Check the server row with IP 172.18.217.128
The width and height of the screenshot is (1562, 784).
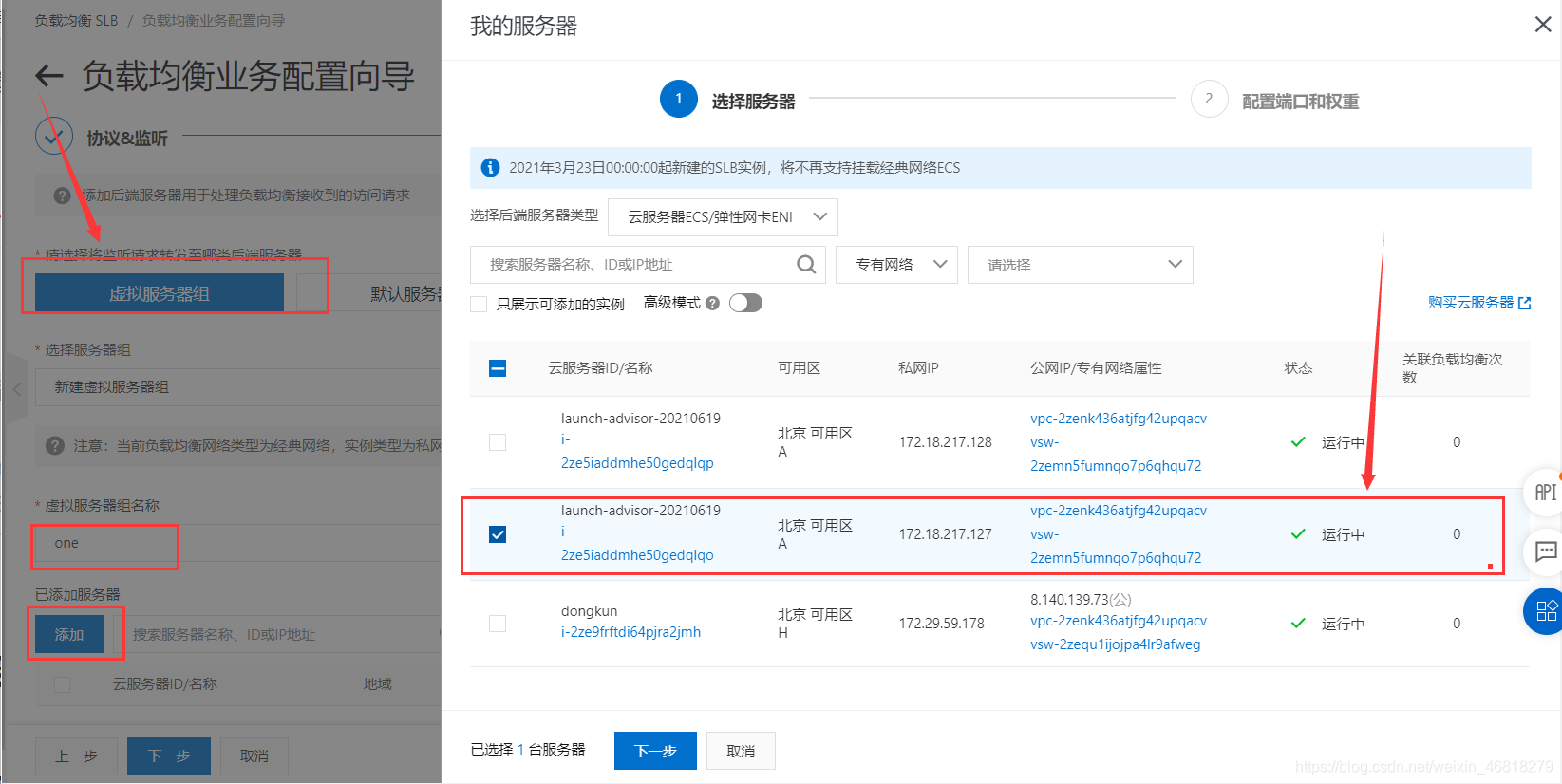click(x=498, y=442)
